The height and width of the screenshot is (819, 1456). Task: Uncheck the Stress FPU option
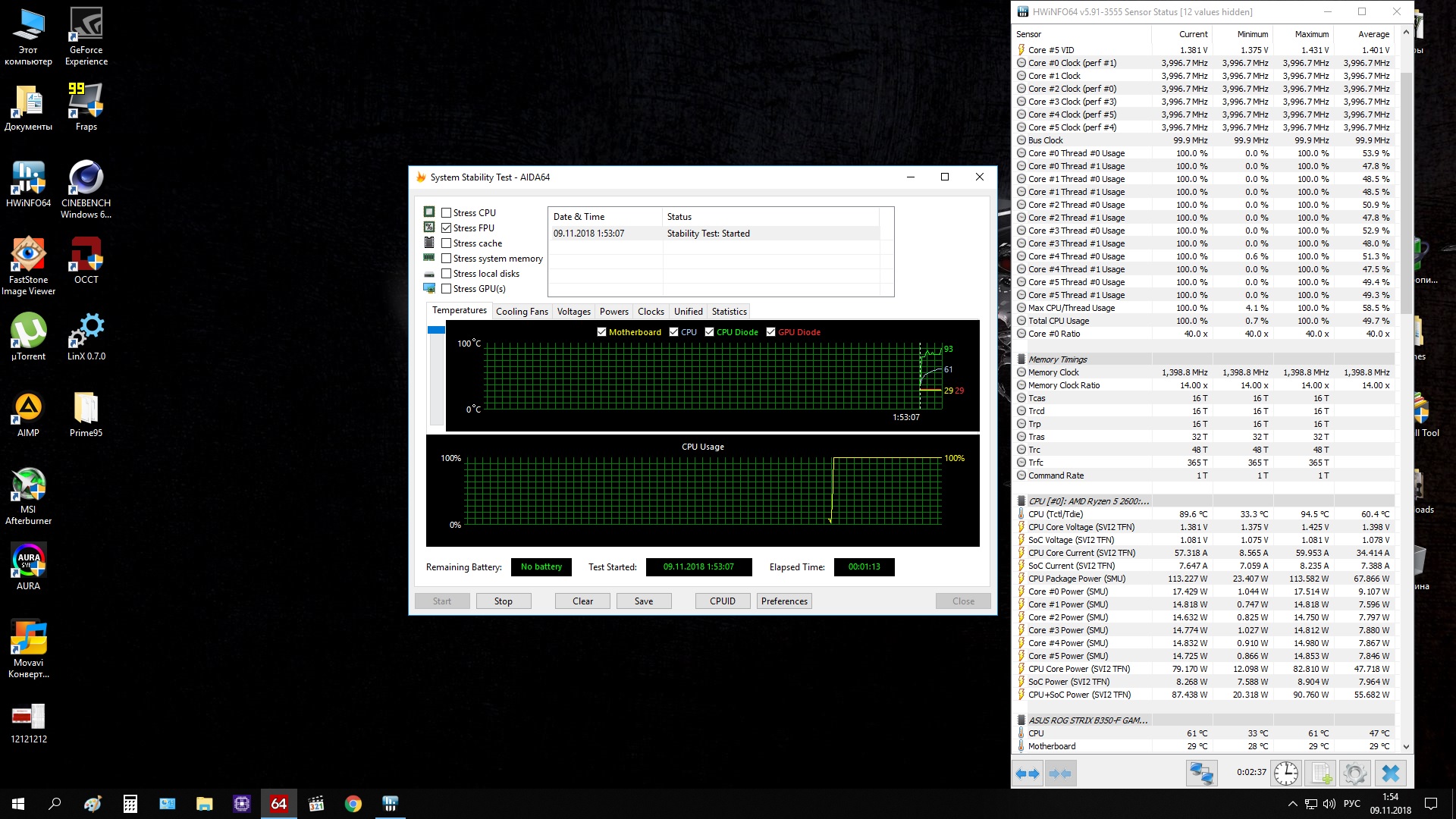pyautogui.click(x=447, y=228)
